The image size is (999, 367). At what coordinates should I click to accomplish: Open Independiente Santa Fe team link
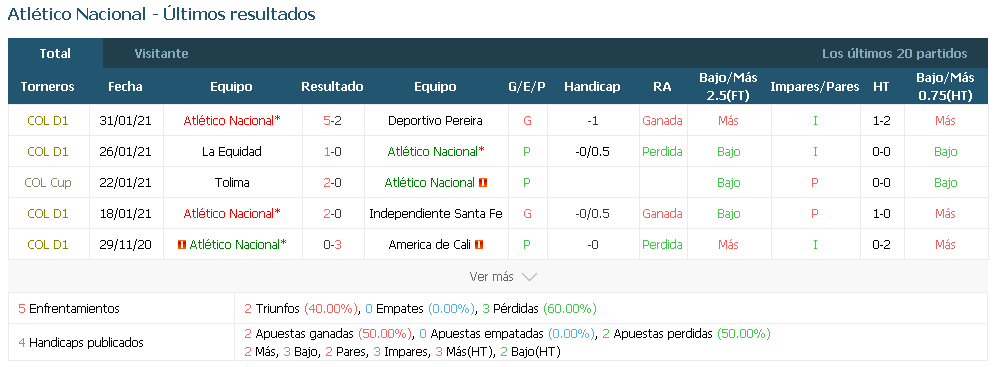[436, 213]
